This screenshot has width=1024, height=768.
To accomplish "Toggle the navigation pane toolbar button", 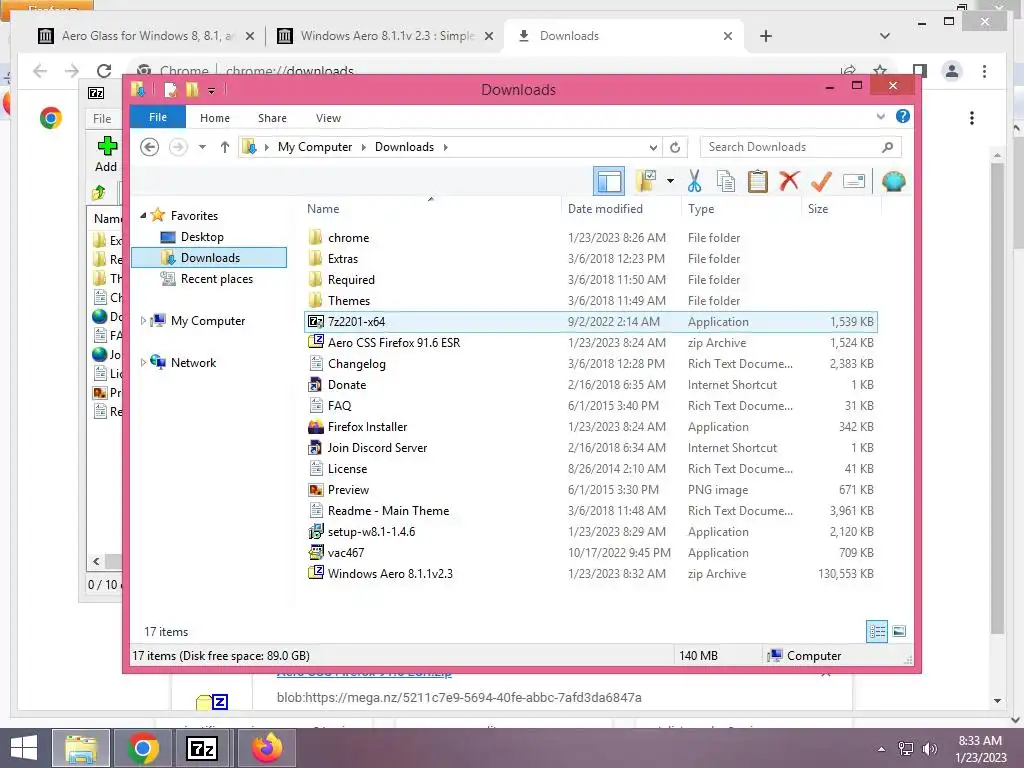I will pos(609,182).
